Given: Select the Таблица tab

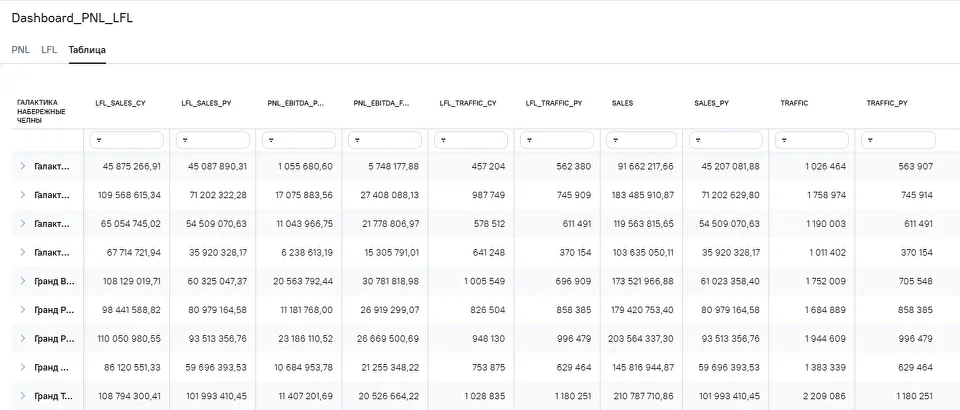Looking at the screenshot, I should coord(87,49).
